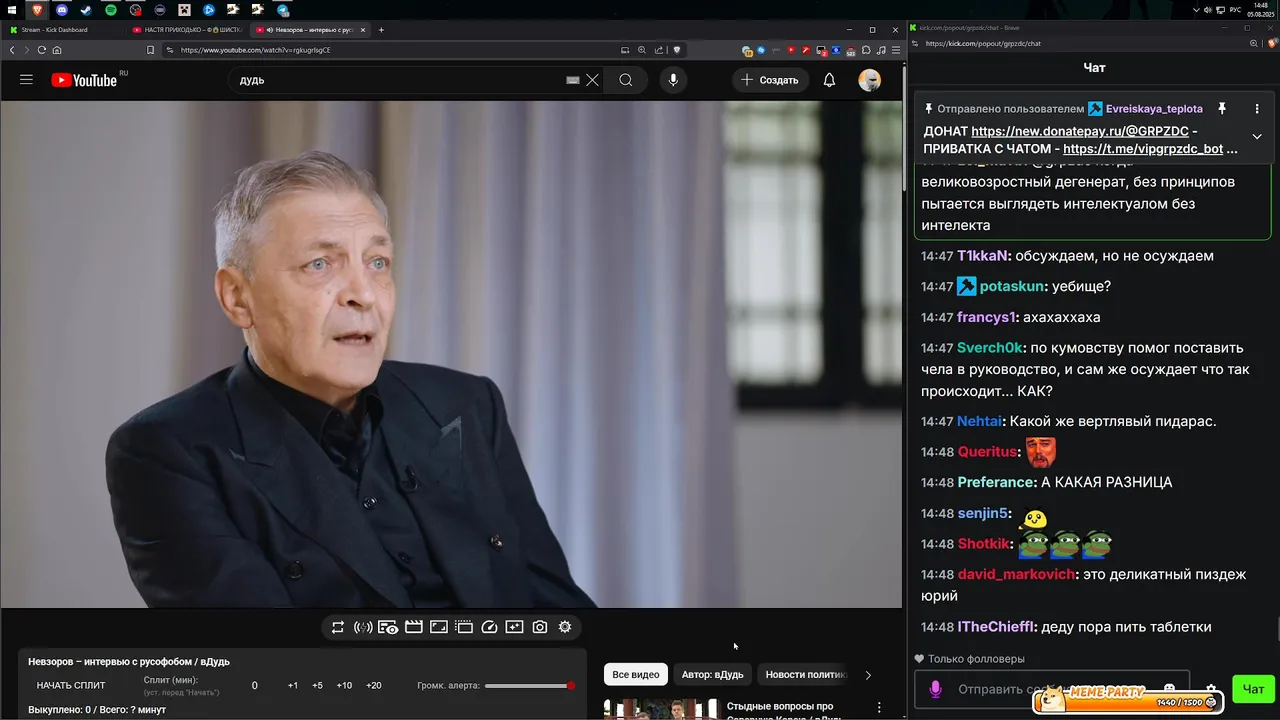Click the YouTube search magnifier button

[x=626, y=80]
